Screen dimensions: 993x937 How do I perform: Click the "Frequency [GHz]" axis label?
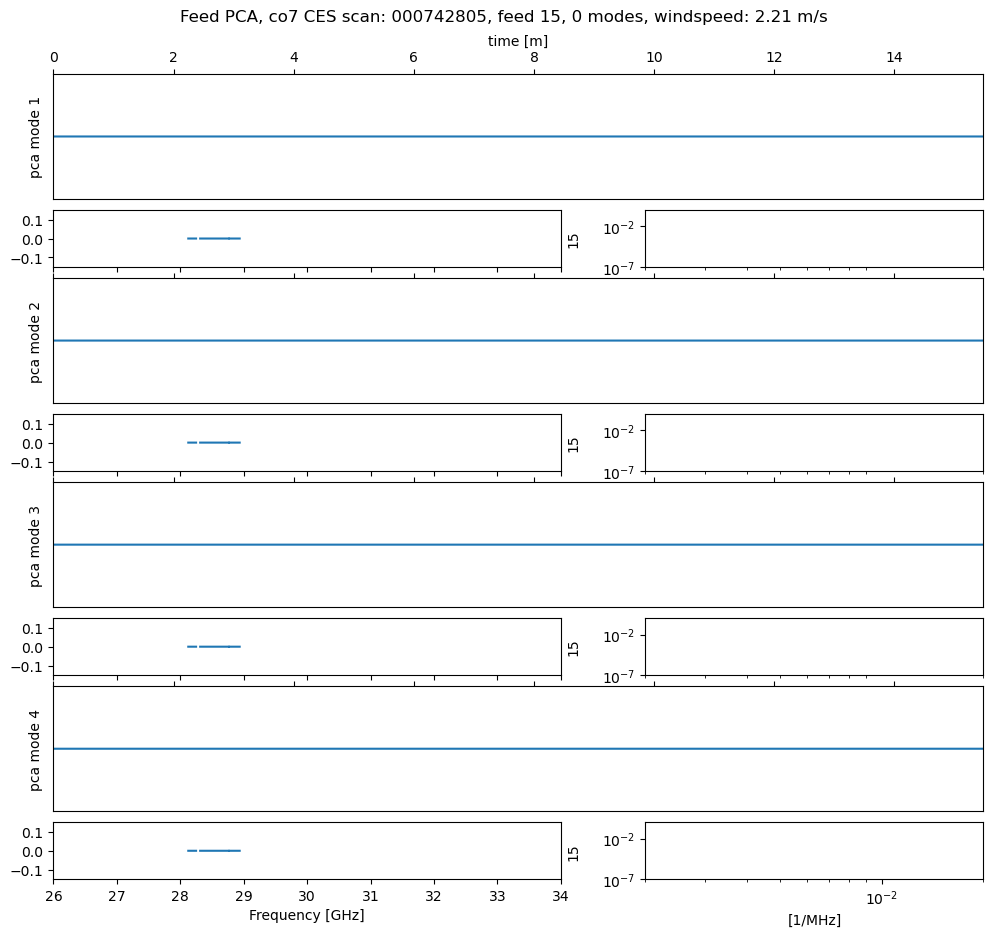pos(307,915)
